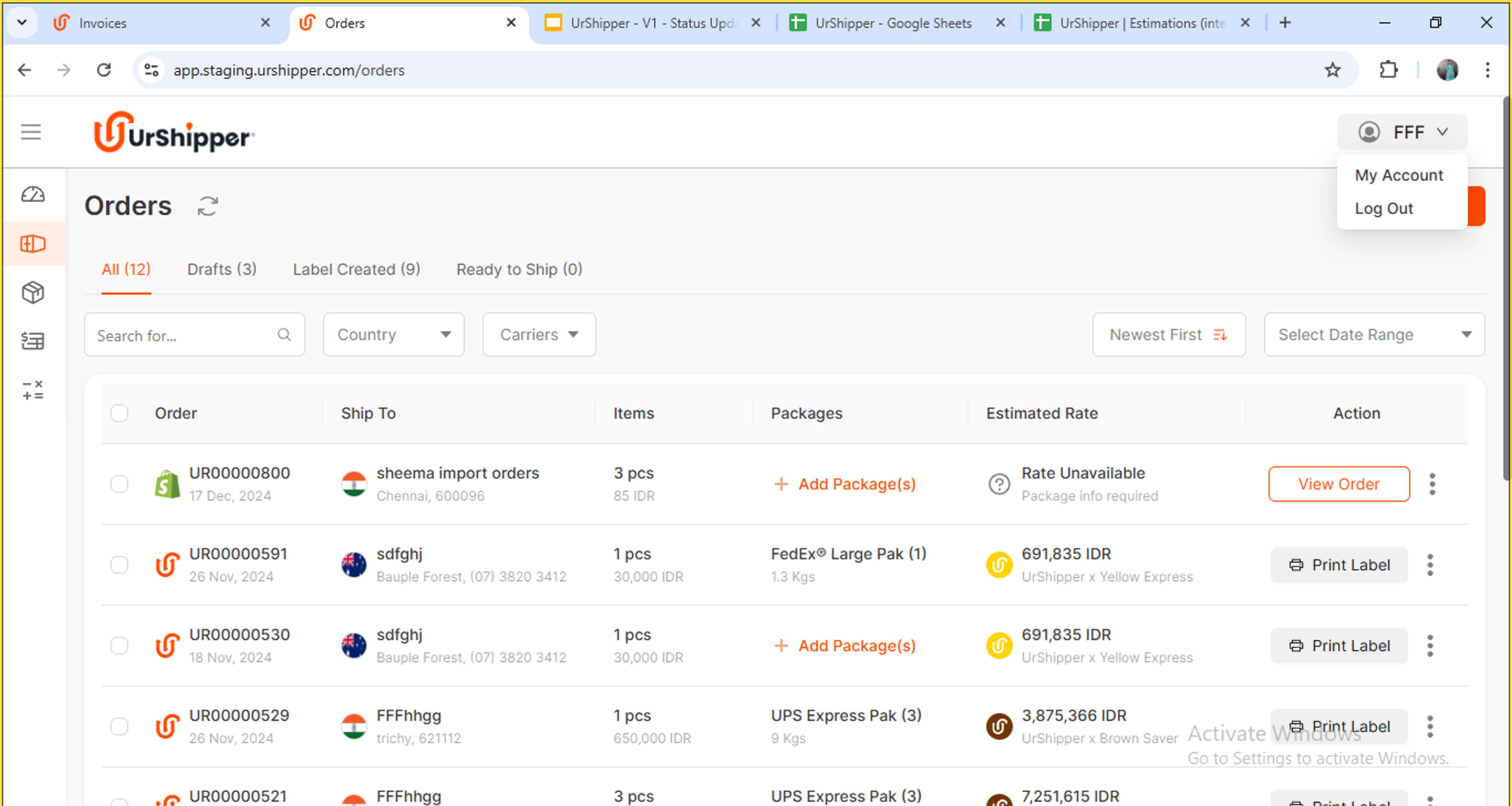Click the Estimated Rate column header
The width and height of the screenshot is (1512, 806).
pos(1042,413)
